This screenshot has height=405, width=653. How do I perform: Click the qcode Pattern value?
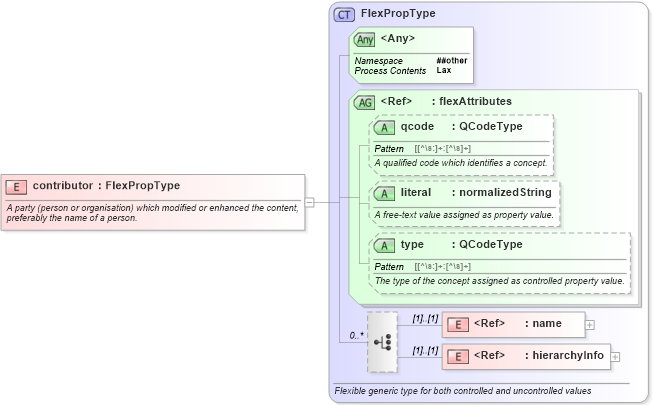(x=442, y=149)
